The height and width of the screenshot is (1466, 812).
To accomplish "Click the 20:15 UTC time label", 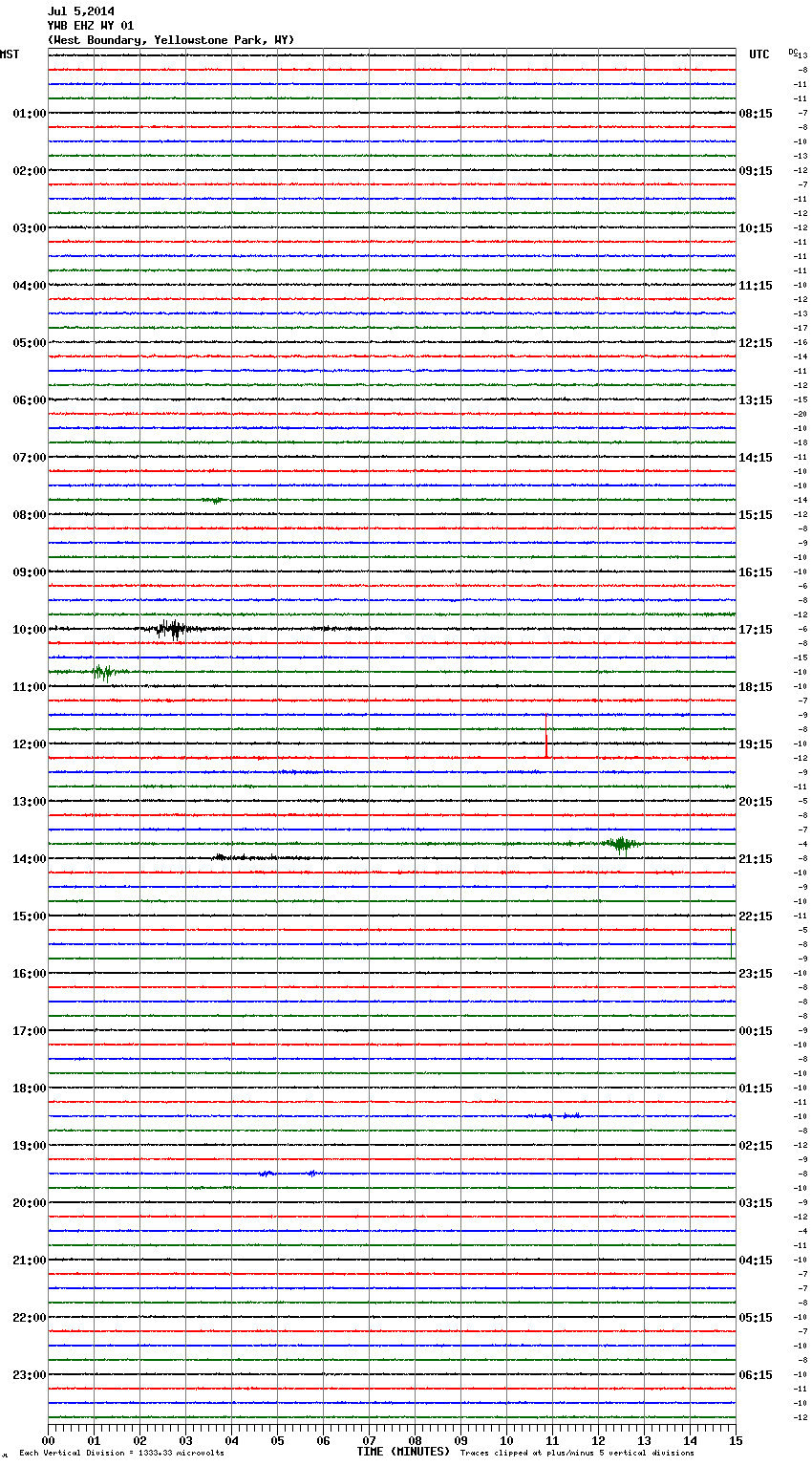I will (756, 802).
